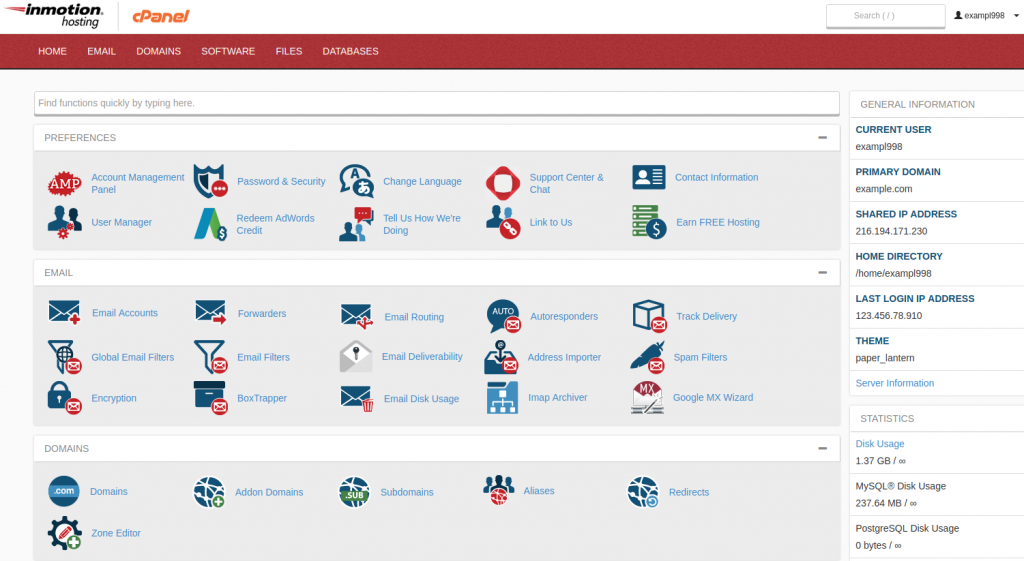Open the Databases menu in navigation bar
1024x561 pixels.
(x=350, y=51)
